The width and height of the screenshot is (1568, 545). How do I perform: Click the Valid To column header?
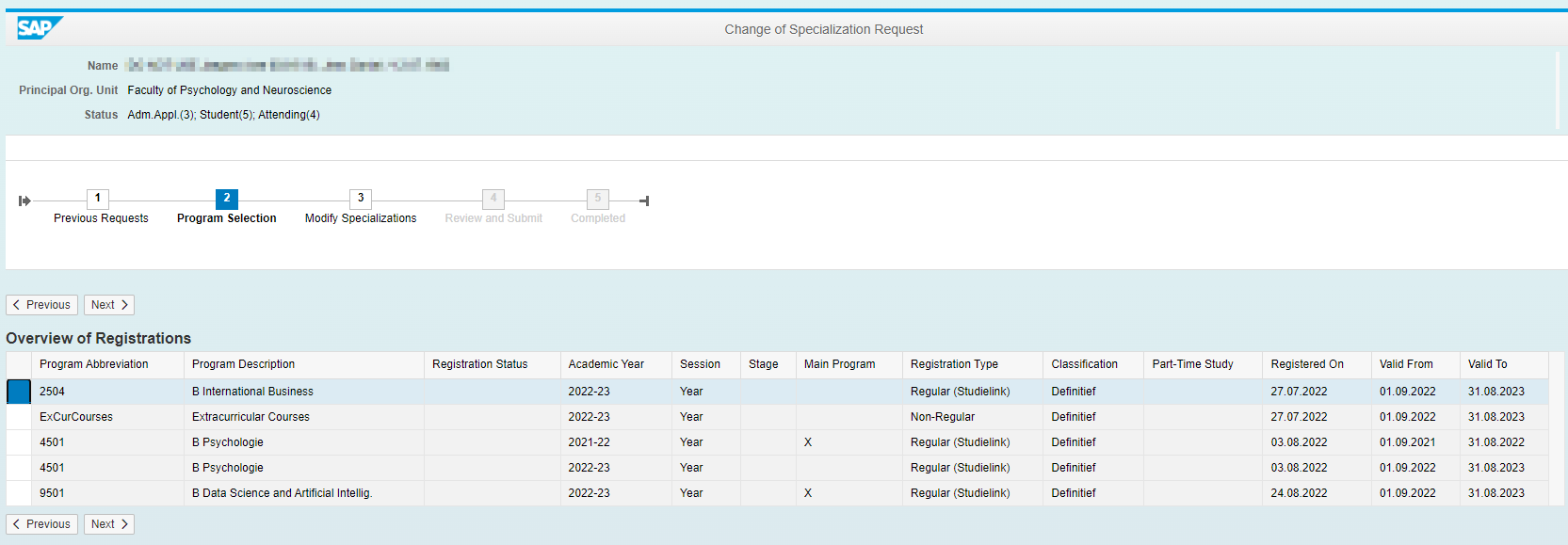[1504, 364]
